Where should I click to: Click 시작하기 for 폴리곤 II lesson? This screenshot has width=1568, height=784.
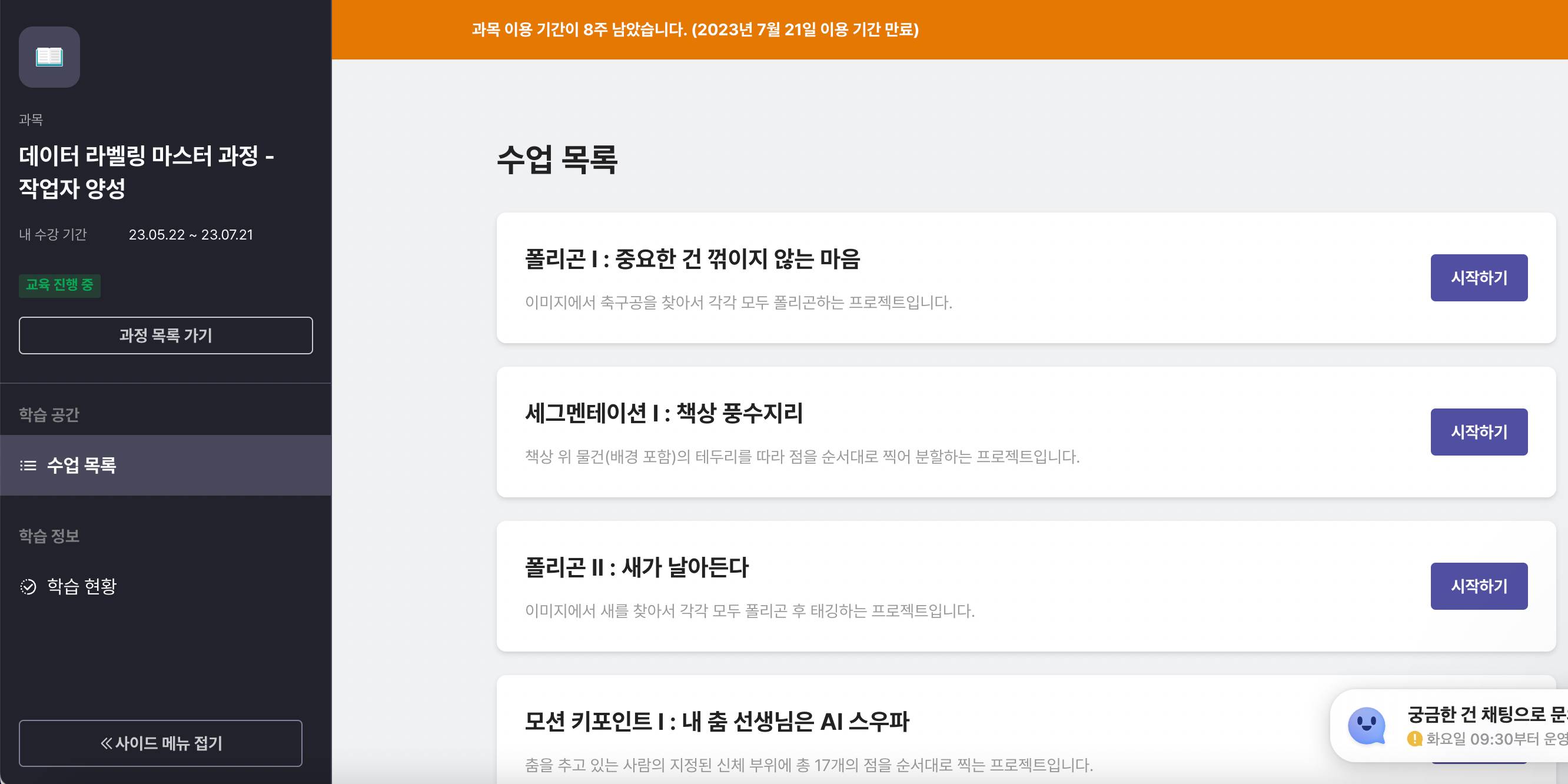[x=1479, y=586]
